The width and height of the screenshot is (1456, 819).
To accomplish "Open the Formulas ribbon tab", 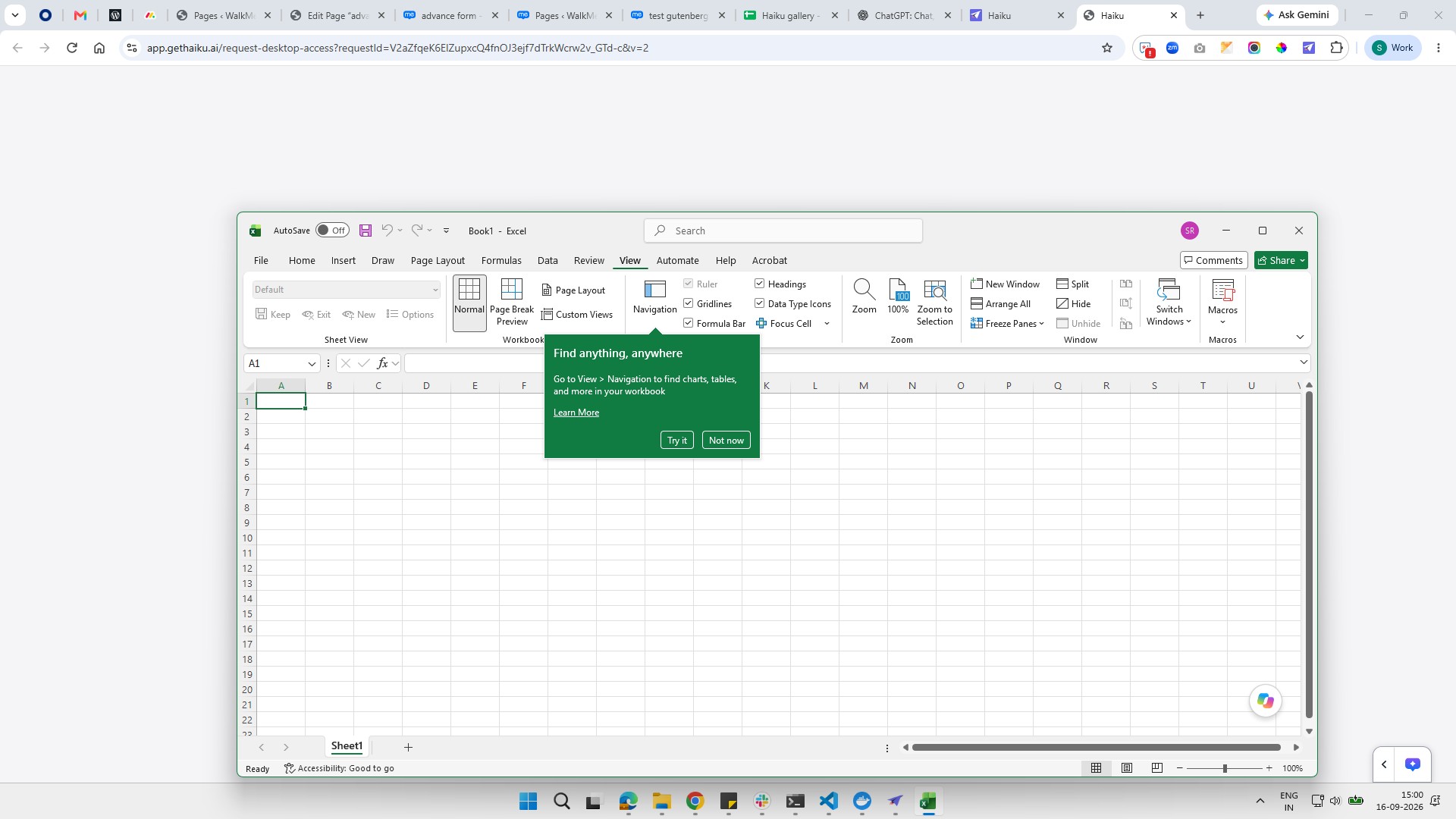I will (501, 260).
